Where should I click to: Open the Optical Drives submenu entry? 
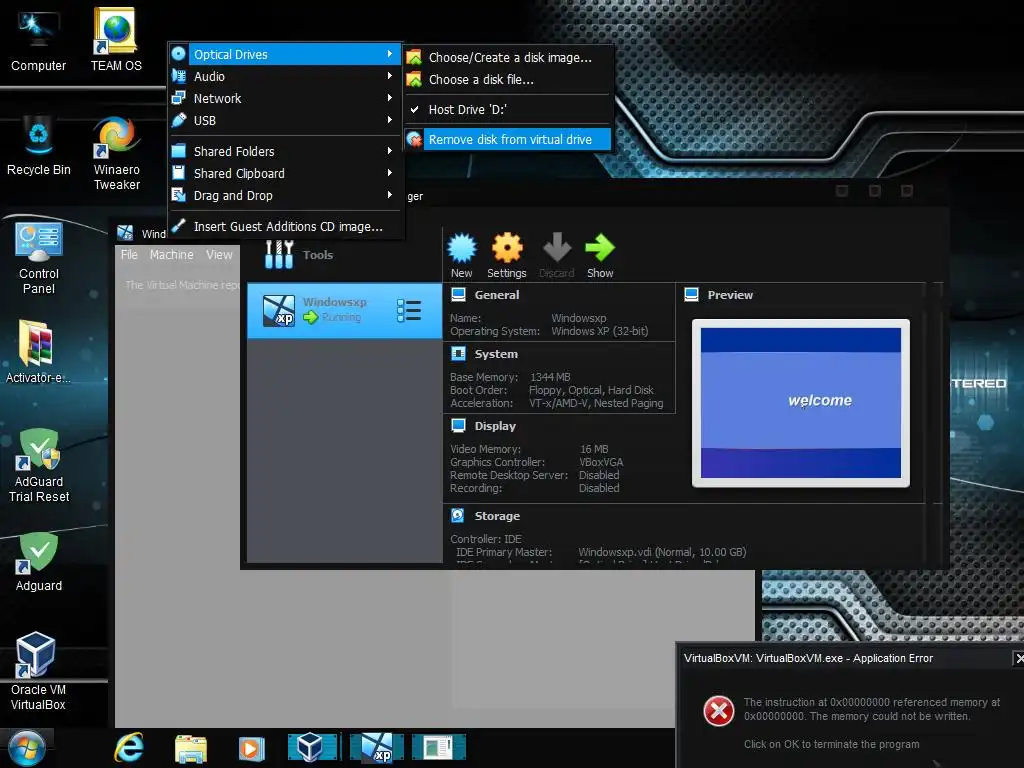point(285,54)
